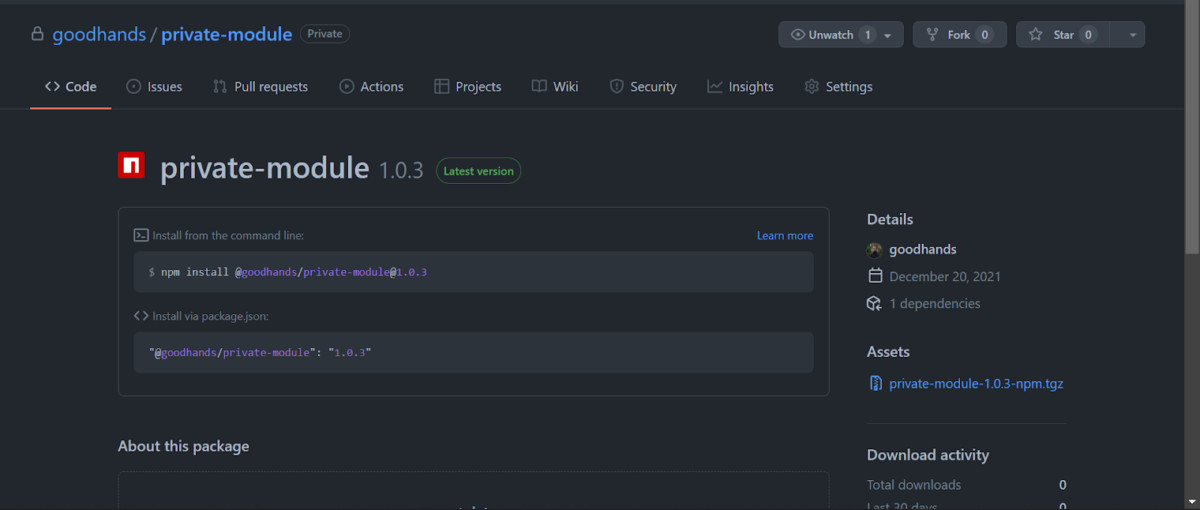Click the Unwatch button
The height and width of the screenshot is (510, 1200).
[841, 35]
